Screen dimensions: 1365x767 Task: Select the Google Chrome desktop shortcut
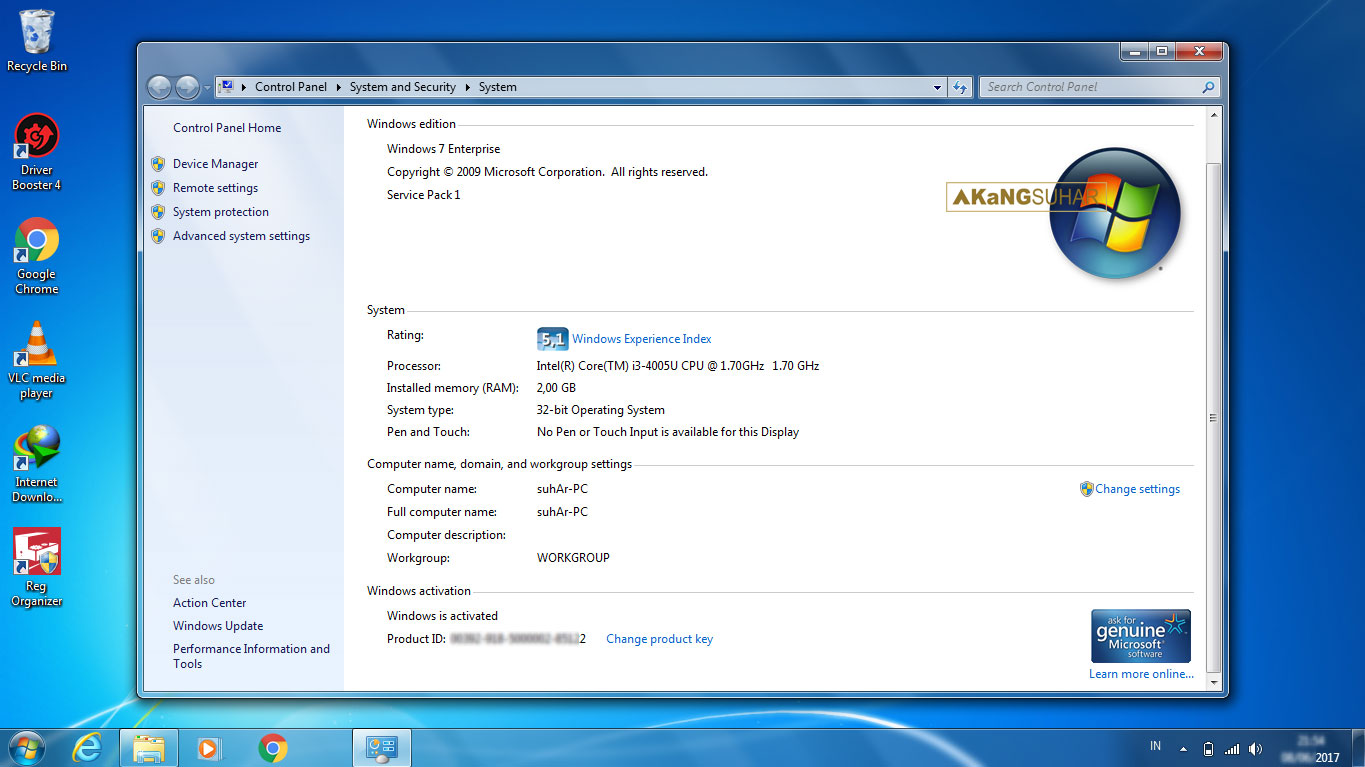[37, 256]
